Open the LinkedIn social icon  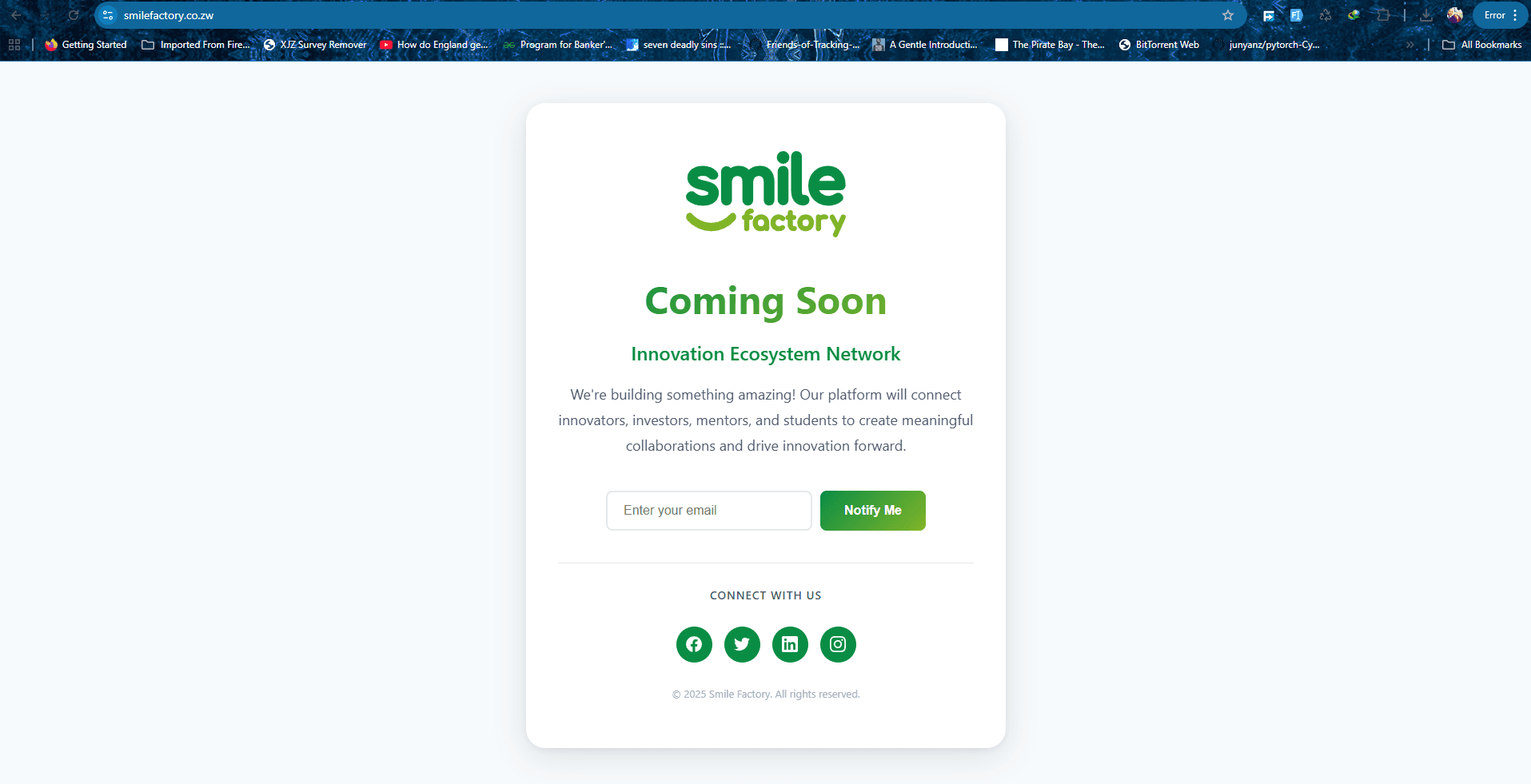pos(790,644)
